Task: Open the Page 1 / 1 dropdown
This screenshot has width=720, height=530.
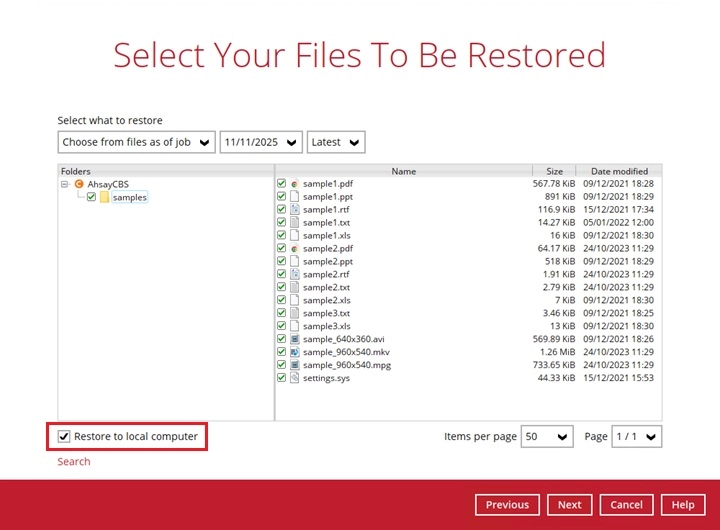Action: 636,436
